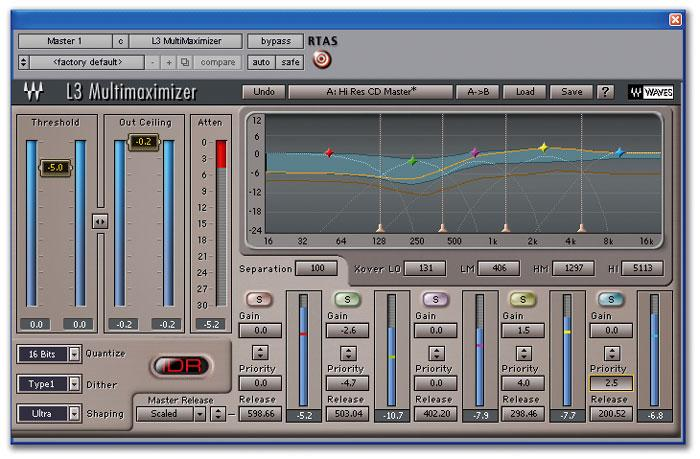The width and height of the screenshot is (700, 459).
Task: Select the blue band marker on graph
Action: coord(619,152)
